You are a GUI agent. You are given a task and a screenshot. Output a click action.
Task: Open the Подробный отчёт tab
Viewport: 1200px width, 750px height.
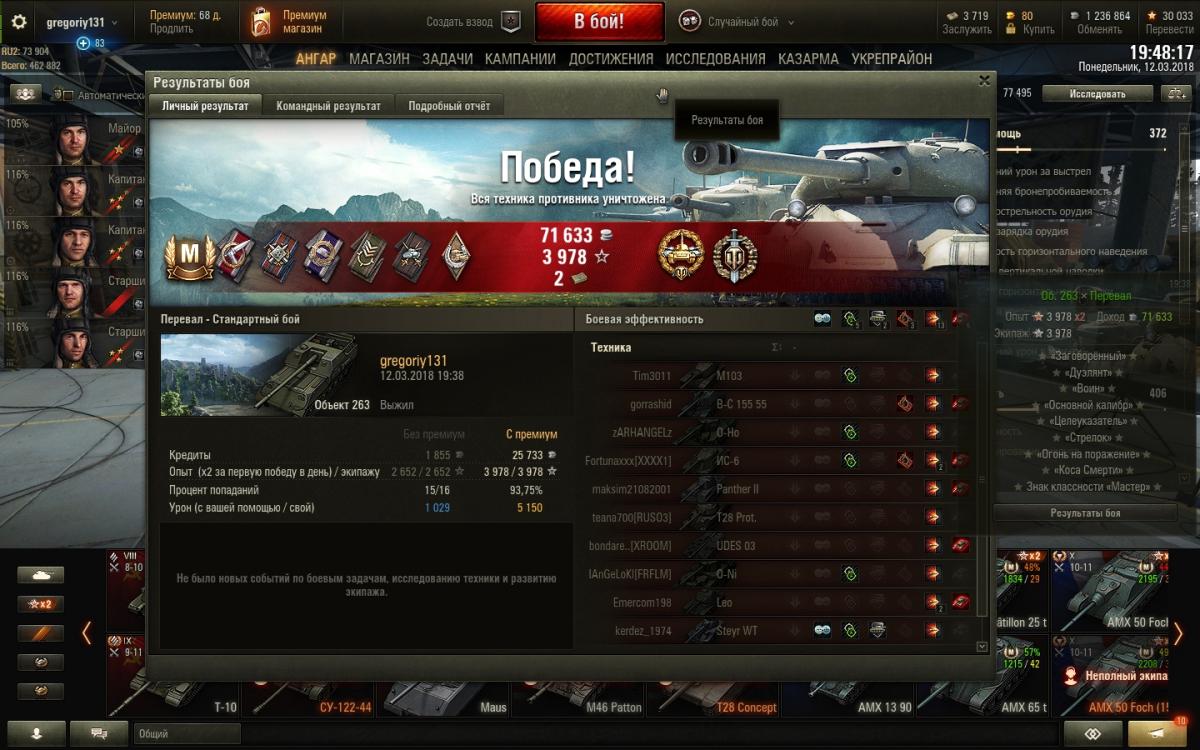449,106
